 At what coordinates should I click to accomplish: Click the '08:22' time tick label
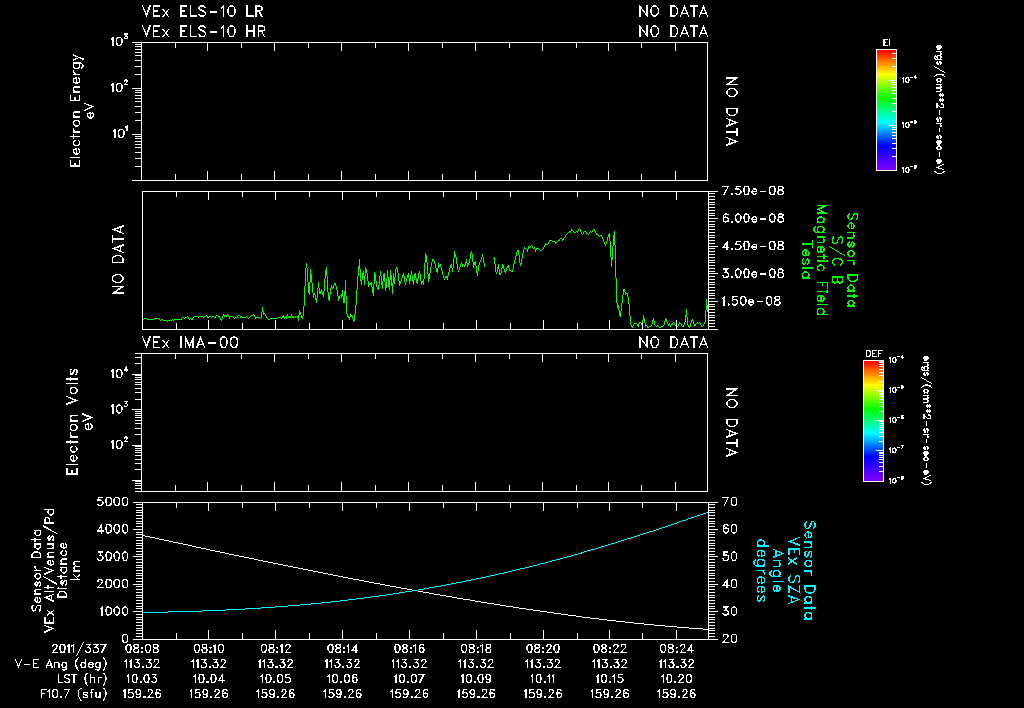(x=609, y=649)
